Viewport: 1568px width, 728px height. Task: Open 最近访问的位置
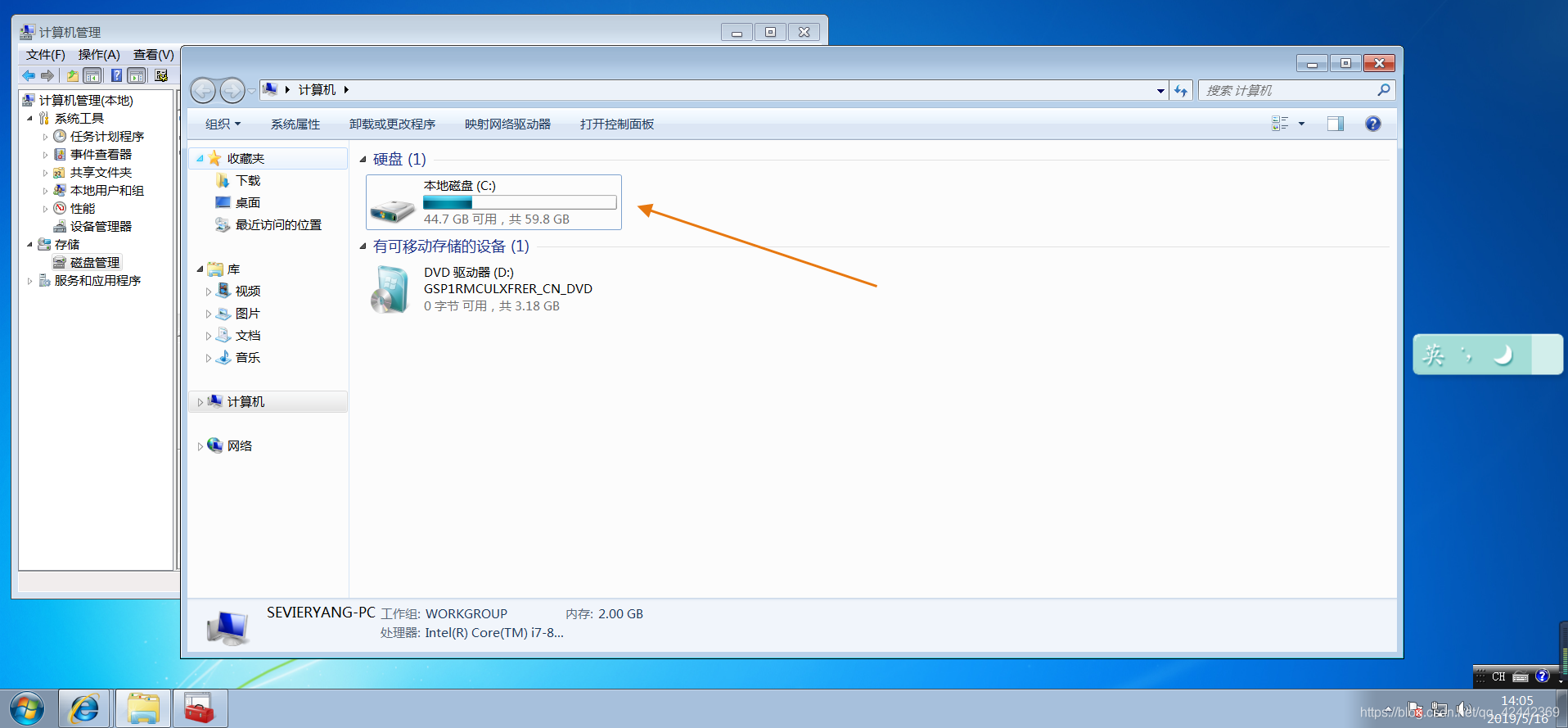tap(278, 225)
